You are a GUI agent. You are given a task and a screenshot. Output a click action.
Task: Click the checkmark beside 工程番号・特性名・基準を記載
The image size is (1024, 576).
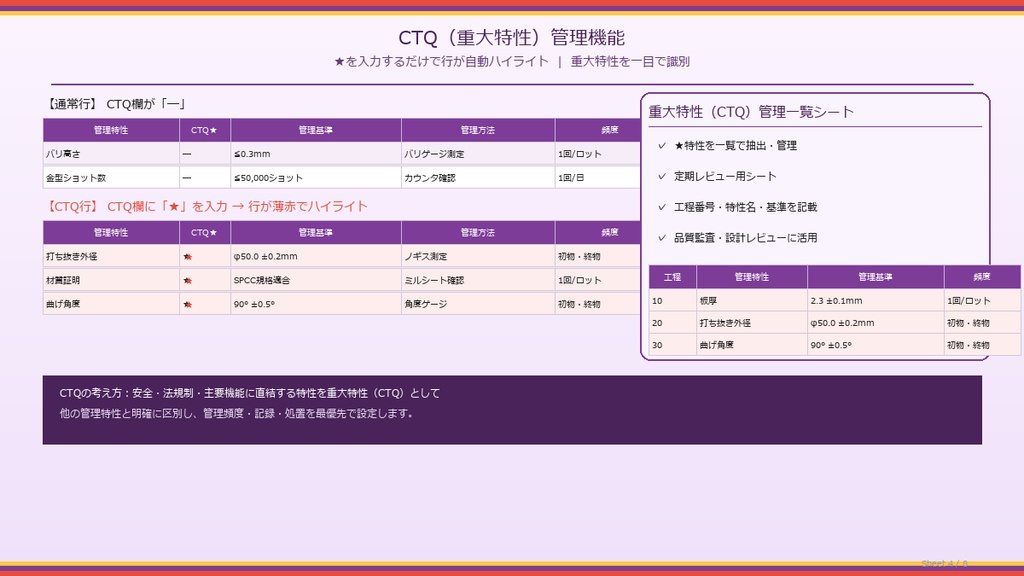662,207
